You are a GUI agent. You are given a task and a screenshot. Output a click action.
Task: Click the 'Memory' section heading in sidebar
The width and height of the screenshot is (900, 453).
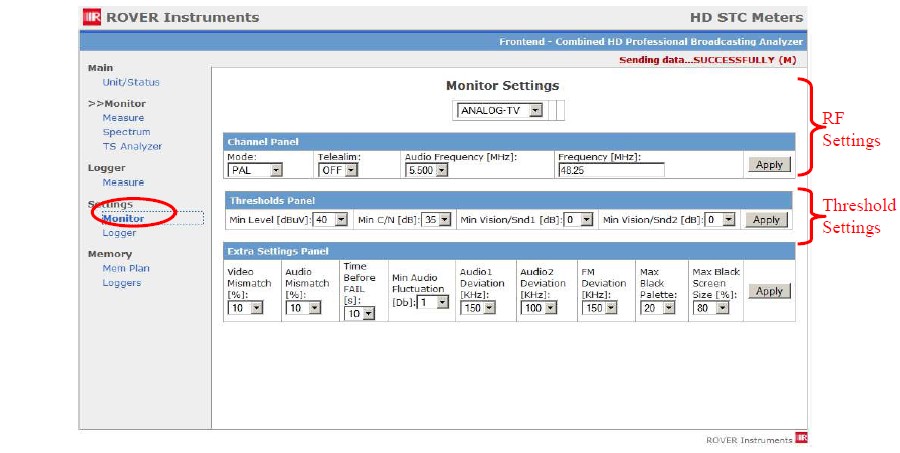pyautogui.click(x=110, y=254)
